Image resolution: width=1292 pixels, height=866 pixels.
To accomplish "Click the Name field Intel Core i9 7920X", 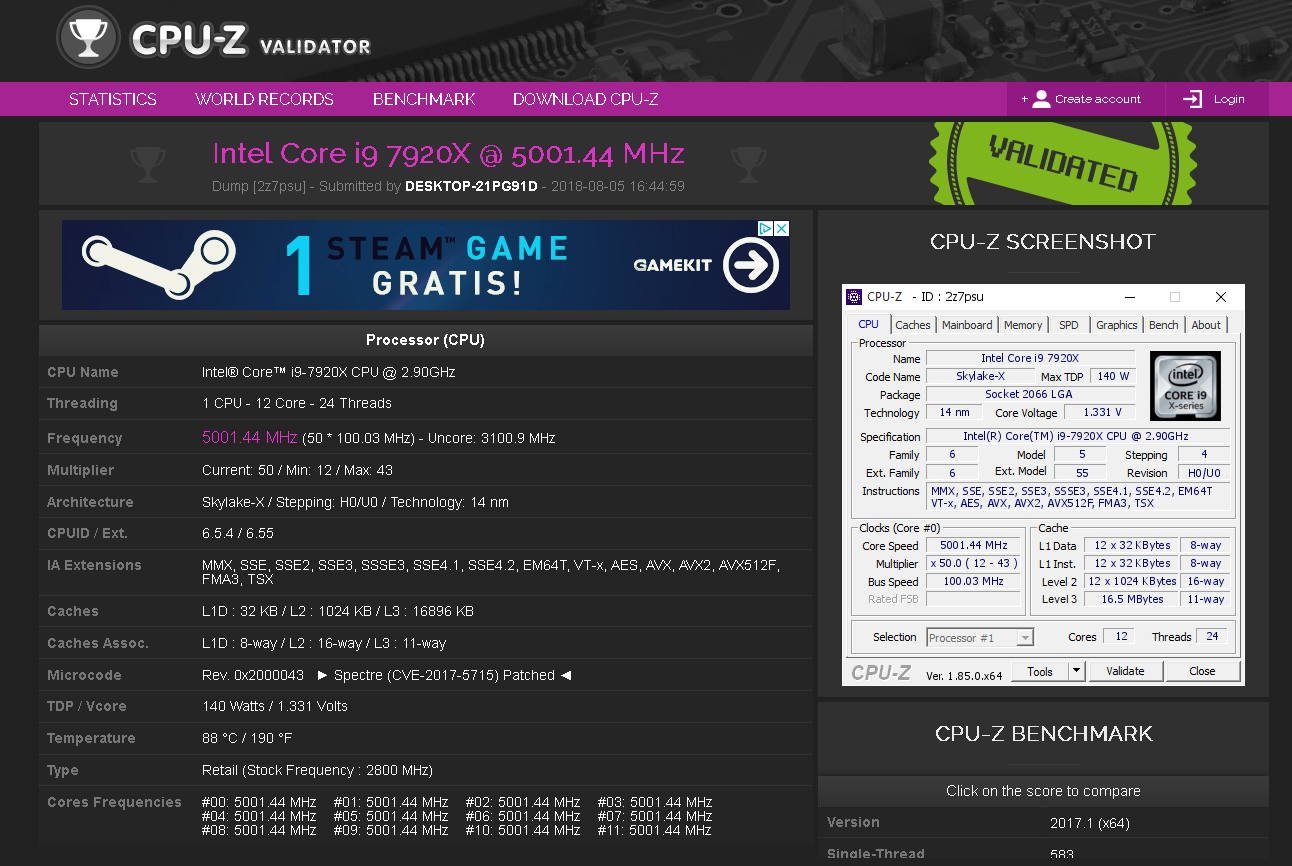I will click(1030, 358).
